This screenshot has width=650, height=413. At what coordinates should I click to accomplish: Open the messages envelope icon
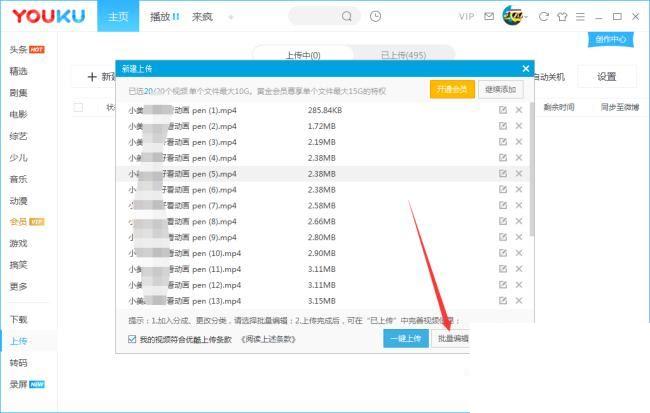point(488,17)
